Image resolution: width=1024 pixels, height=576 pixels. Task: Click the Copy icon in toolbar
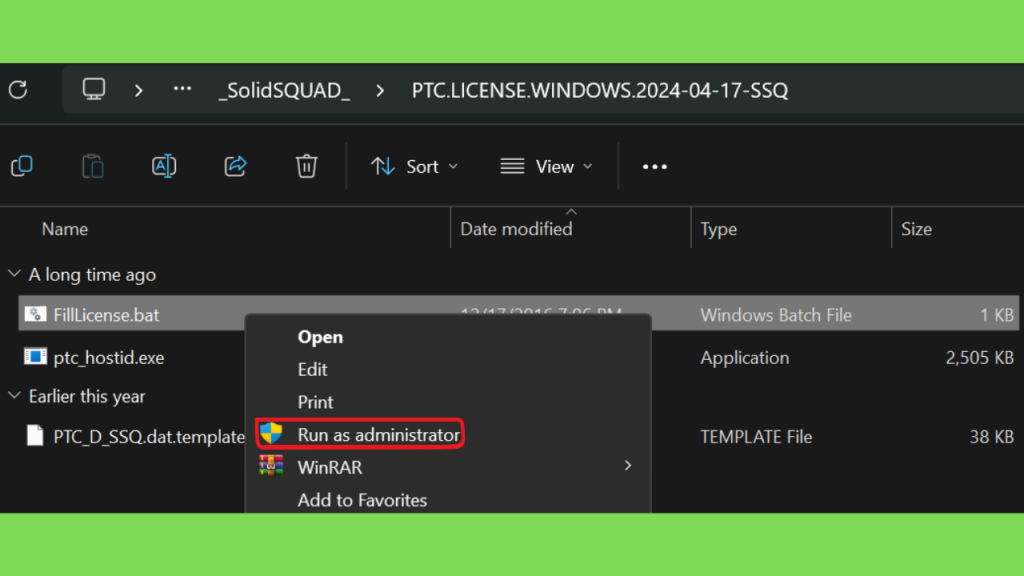point(21,166)
